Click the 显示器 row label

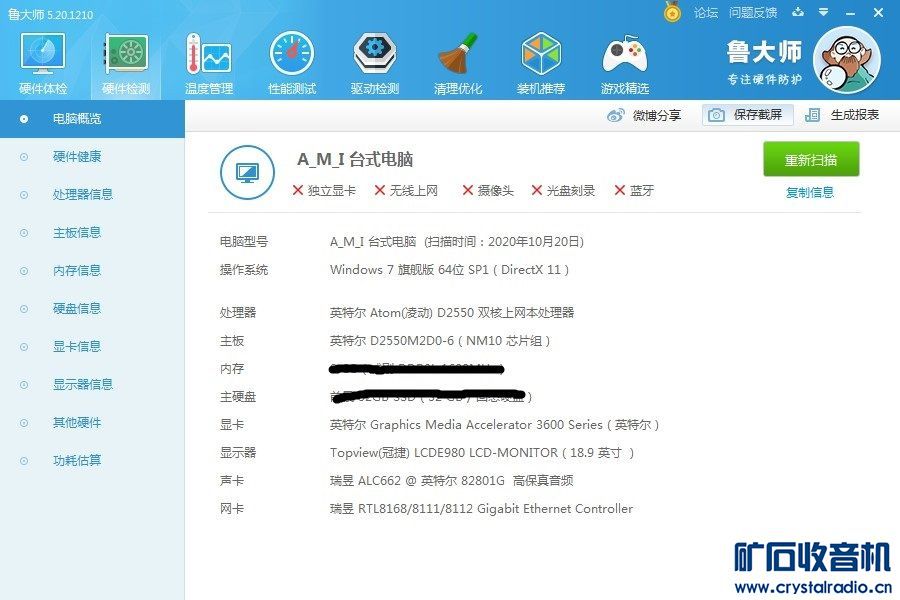pyautogui.click(x=238, y=453)
